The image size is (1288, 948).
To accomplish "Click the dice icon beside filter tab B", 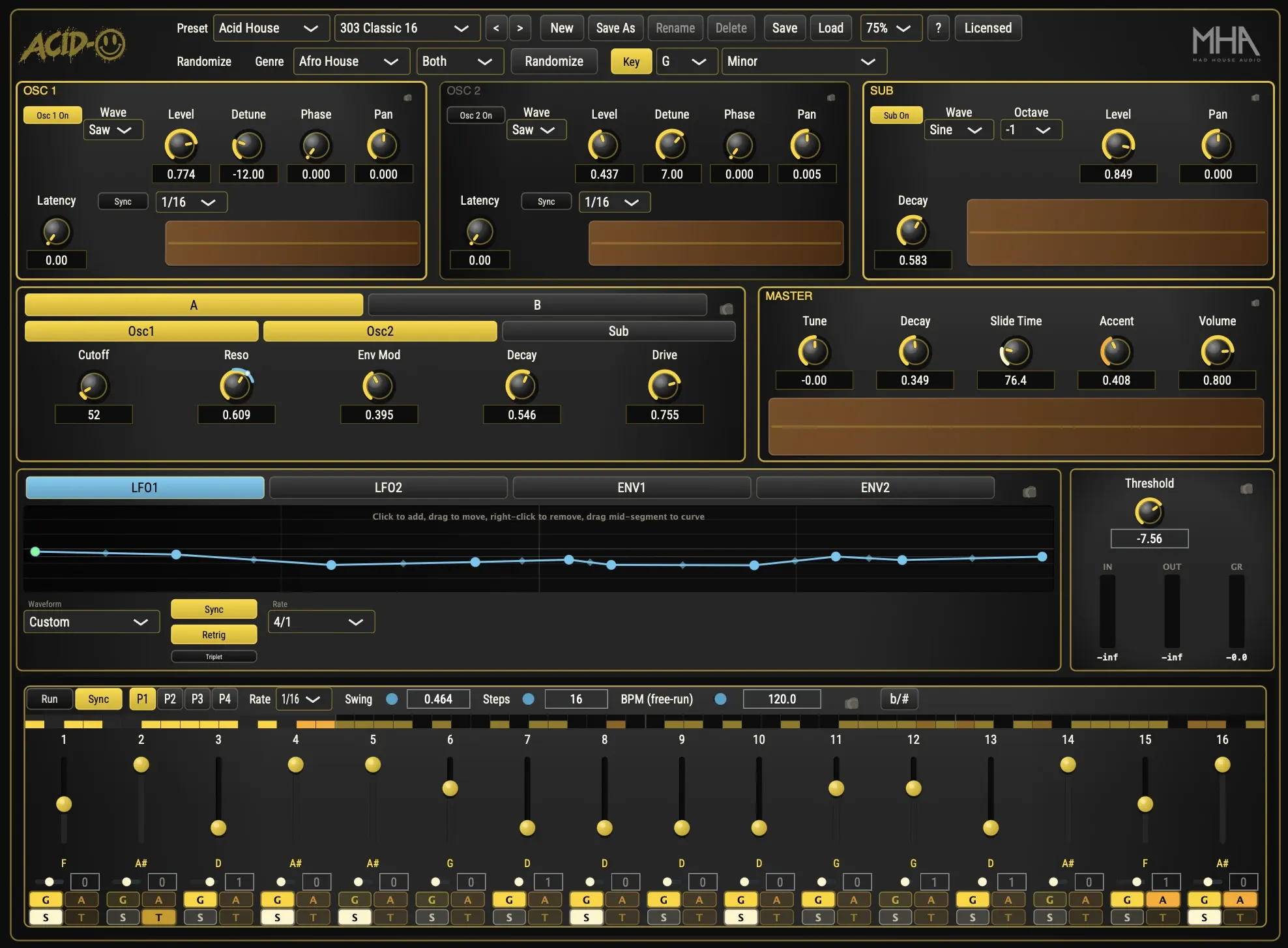I will pyautogui.click(x=726, y=309).
